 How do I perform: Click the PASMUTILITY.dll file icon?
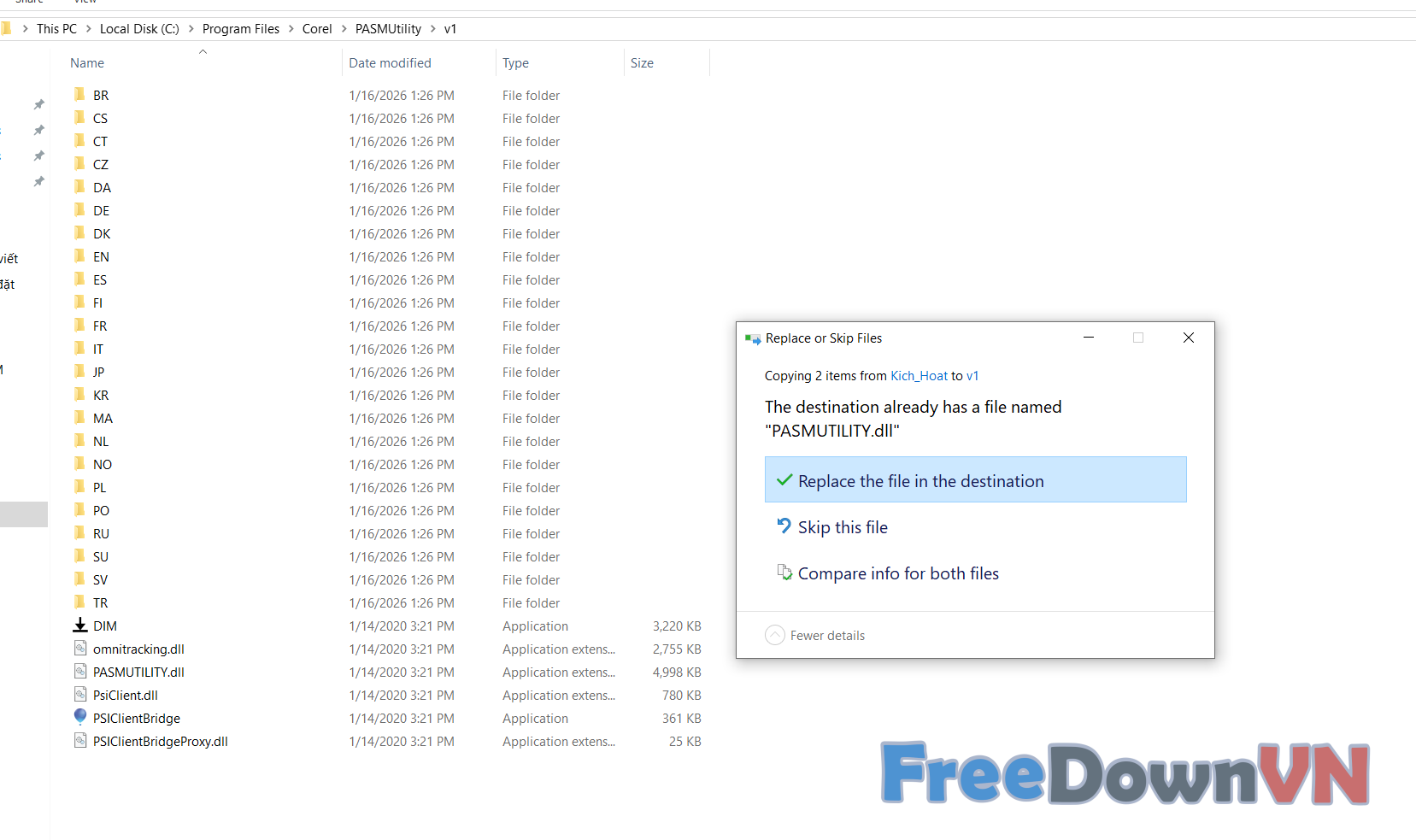coord(80,672)
